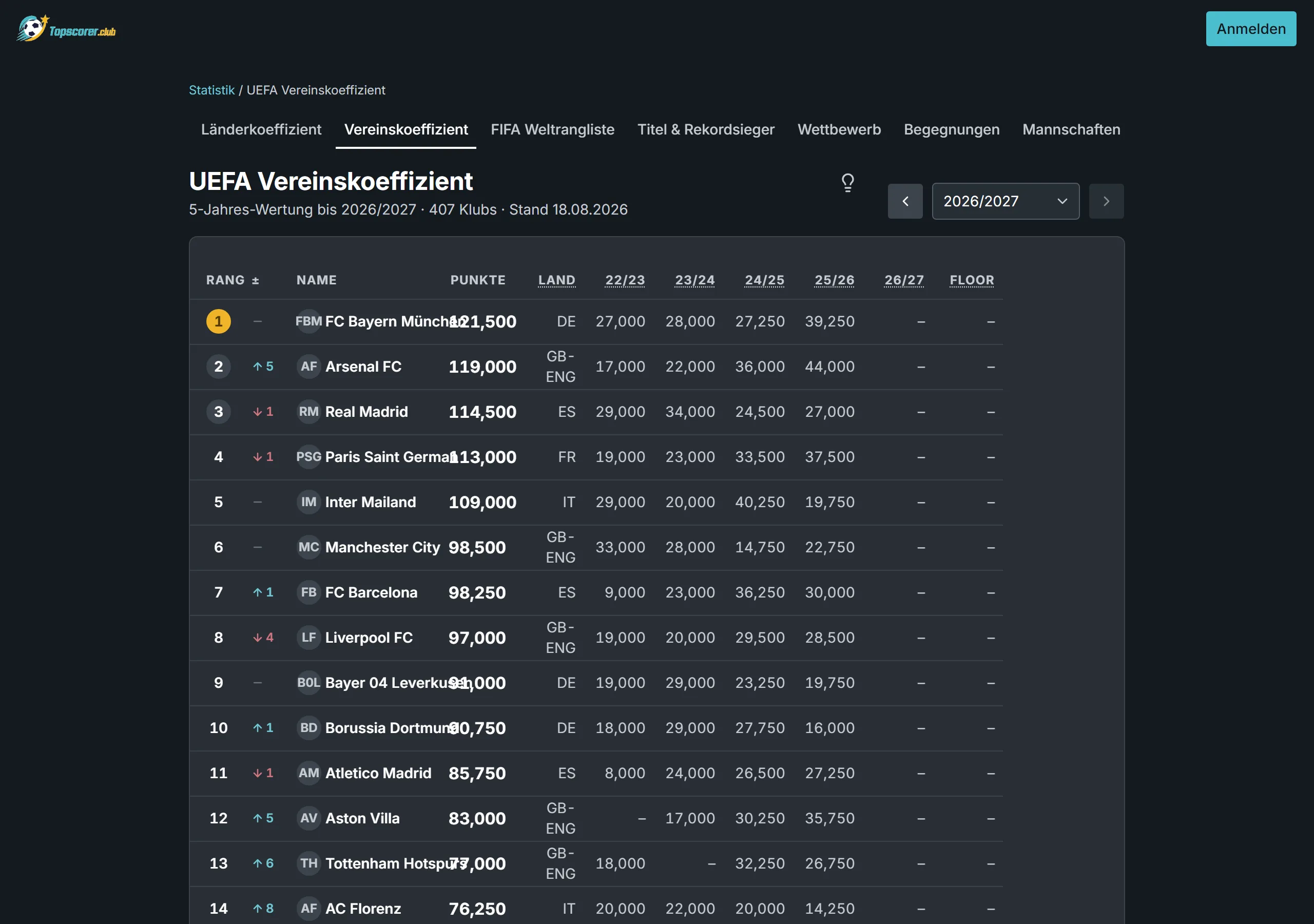Image resolution: width=1314 pixels, height=924 pixels.
Task: Click the Arsenal FC club badge
Action: [x=308, y=367]
